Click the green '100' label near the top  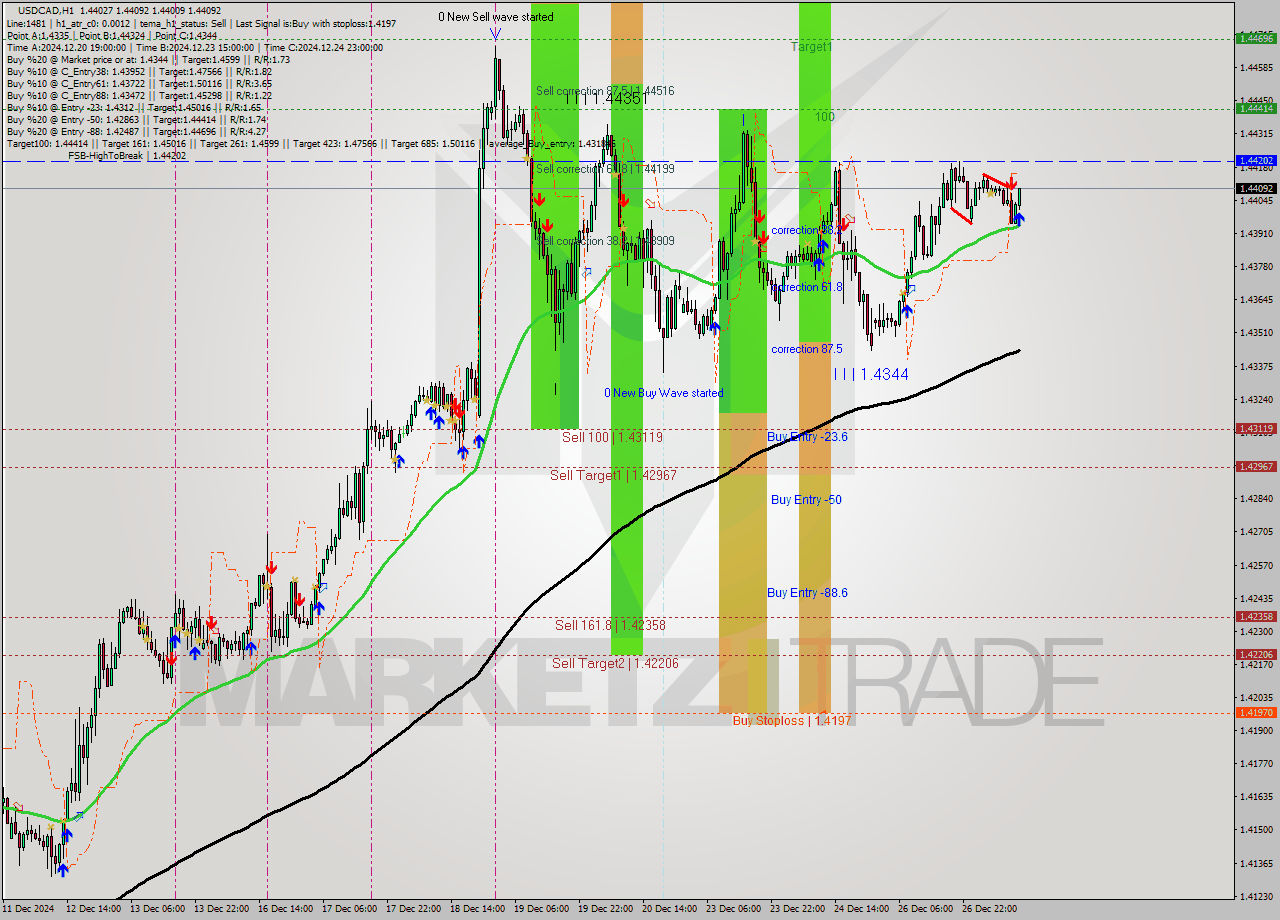click(x=824, y=117)
